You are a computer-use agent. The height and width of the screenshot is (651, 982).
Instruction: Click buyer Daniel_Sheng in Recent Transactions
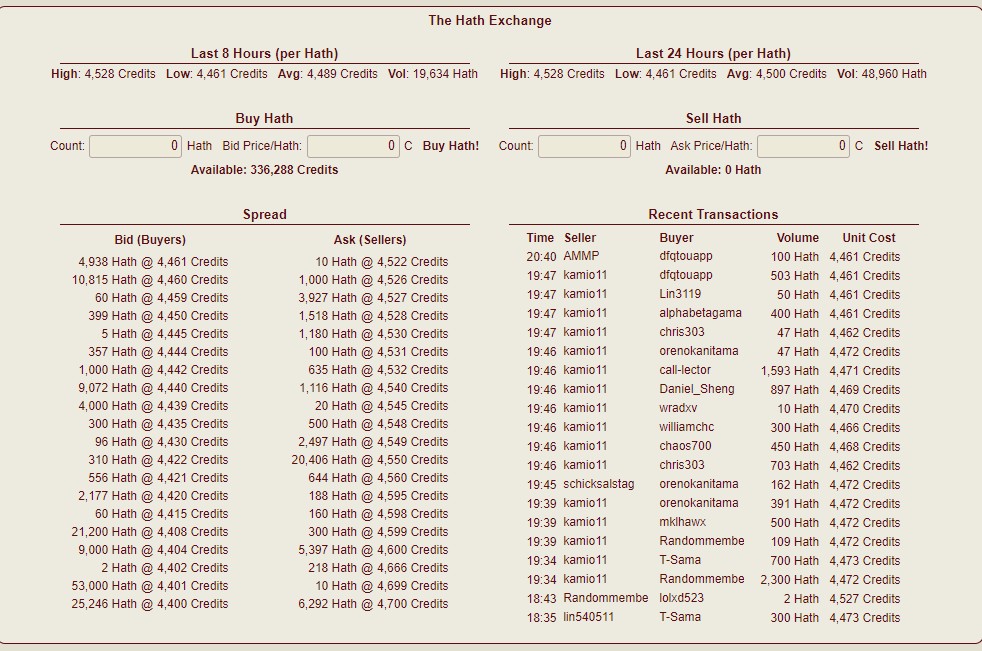pyautogui.click(x=696, y=389)
